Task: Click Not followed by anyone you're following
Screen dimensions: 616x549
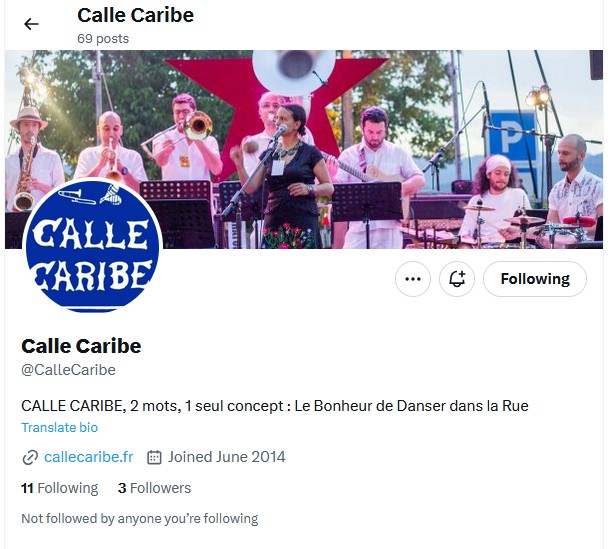Action: click(139, 519)
